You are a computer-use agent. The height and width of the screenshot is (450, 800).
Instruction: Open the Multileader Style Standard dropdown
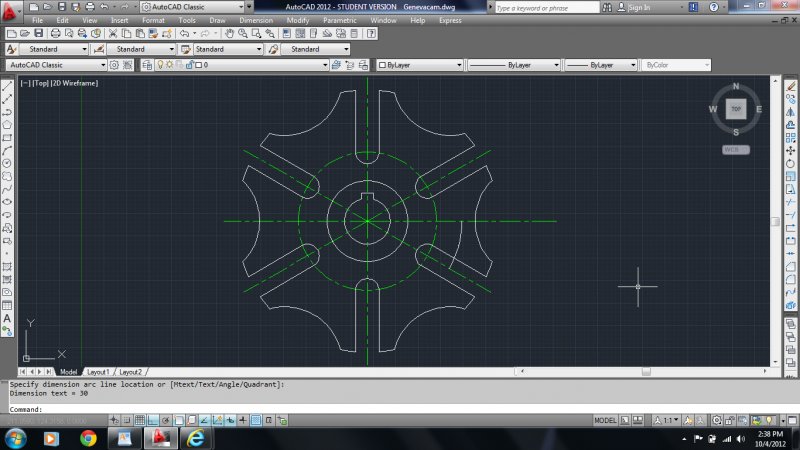point(315,49)
